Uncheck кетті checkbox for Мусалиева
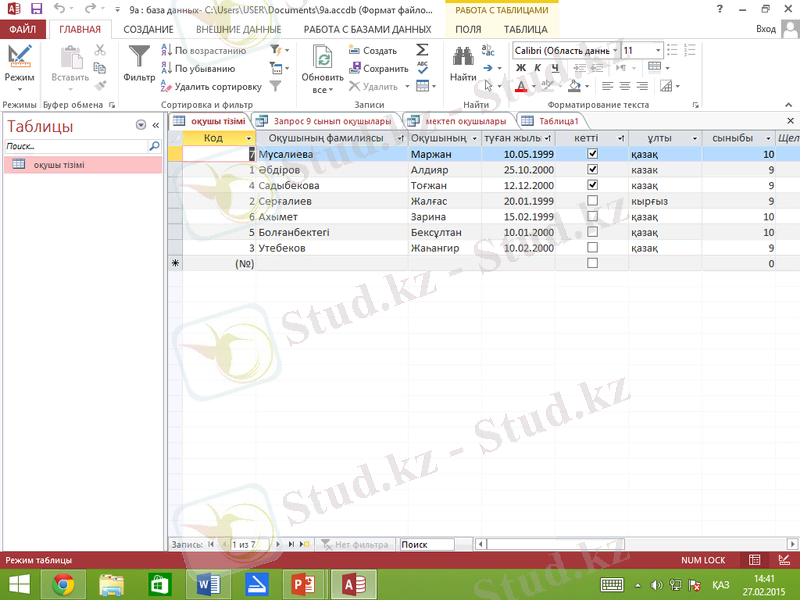This screenshot has height=600, width=800. tap(592, 154)
